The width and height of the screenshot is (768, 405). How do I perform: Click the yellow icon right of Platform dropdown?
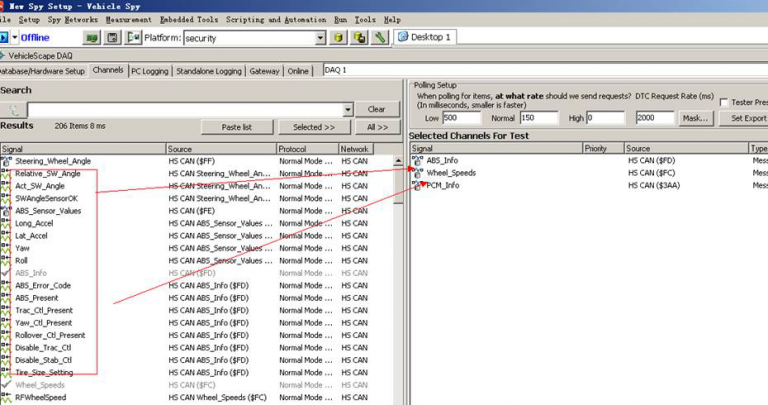[x=339, y=38]
